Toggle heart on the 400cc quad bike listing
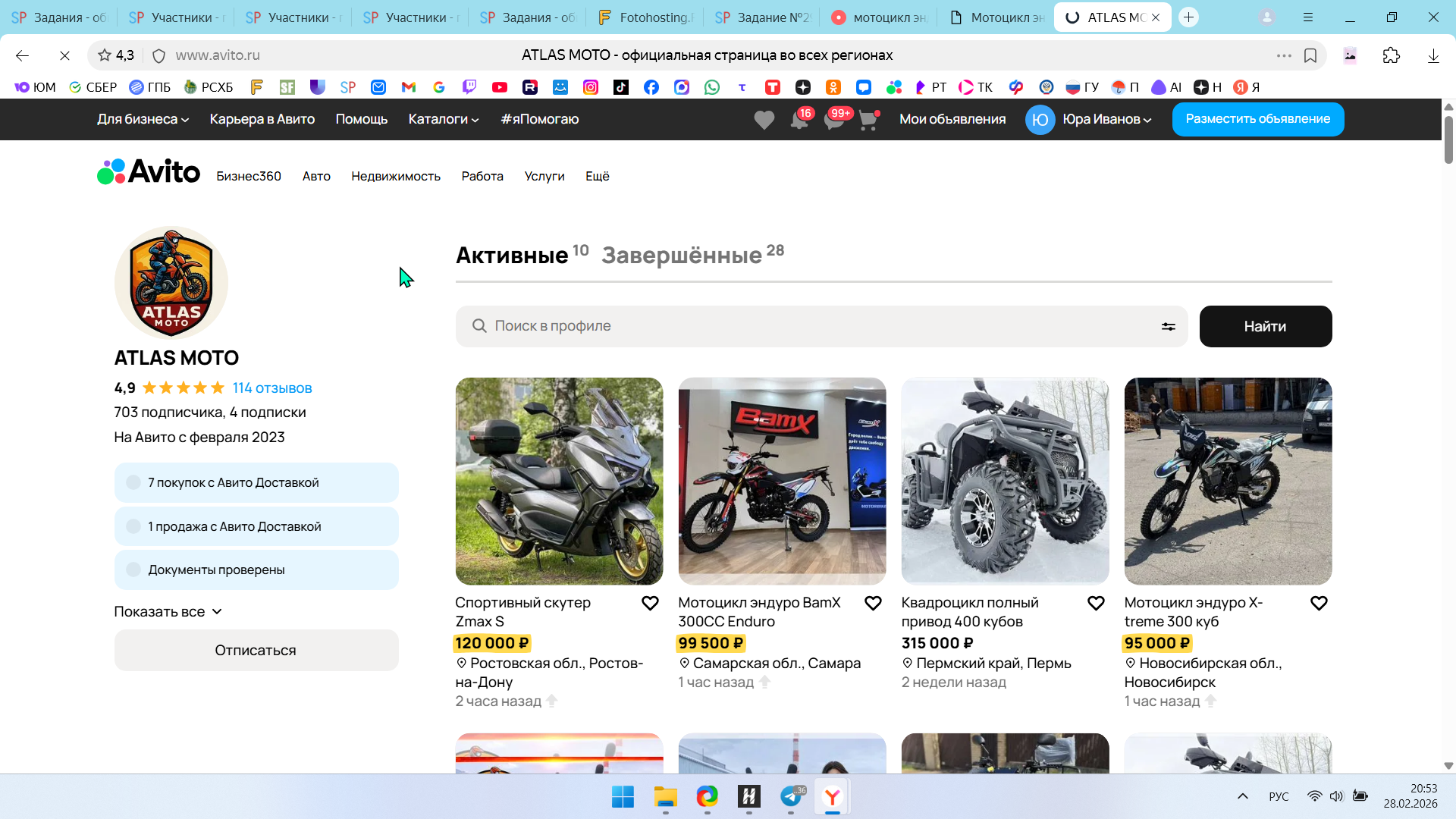The width and height of the screenshot is (1456, 819). pos(1096,604)
